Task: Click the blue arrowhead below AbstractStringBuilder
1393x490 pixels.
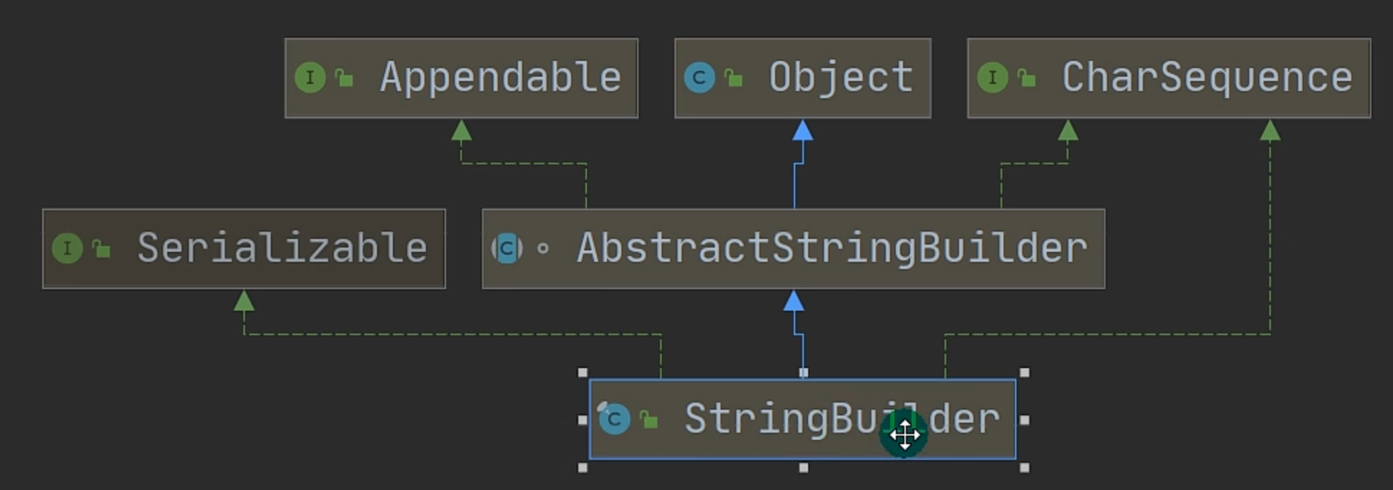Action: coord(794,301)
